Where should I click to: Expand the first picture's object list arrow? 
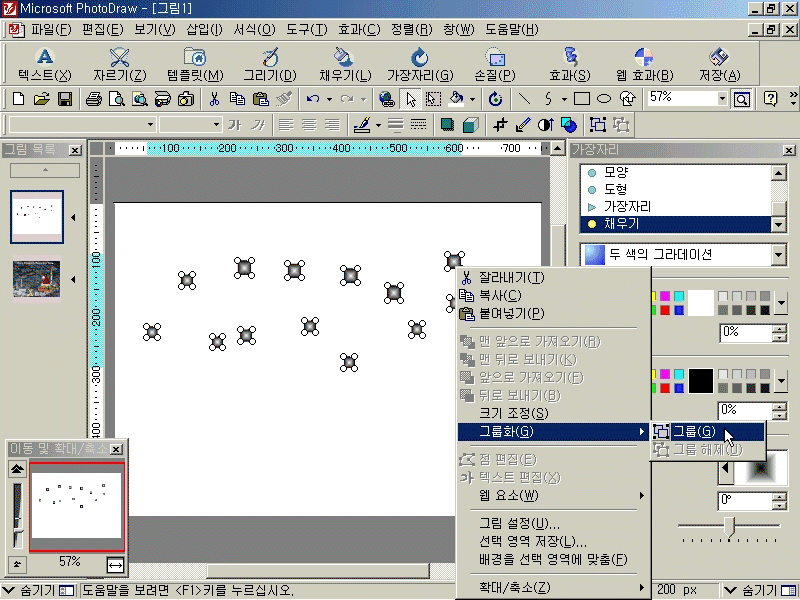[73, 218]
